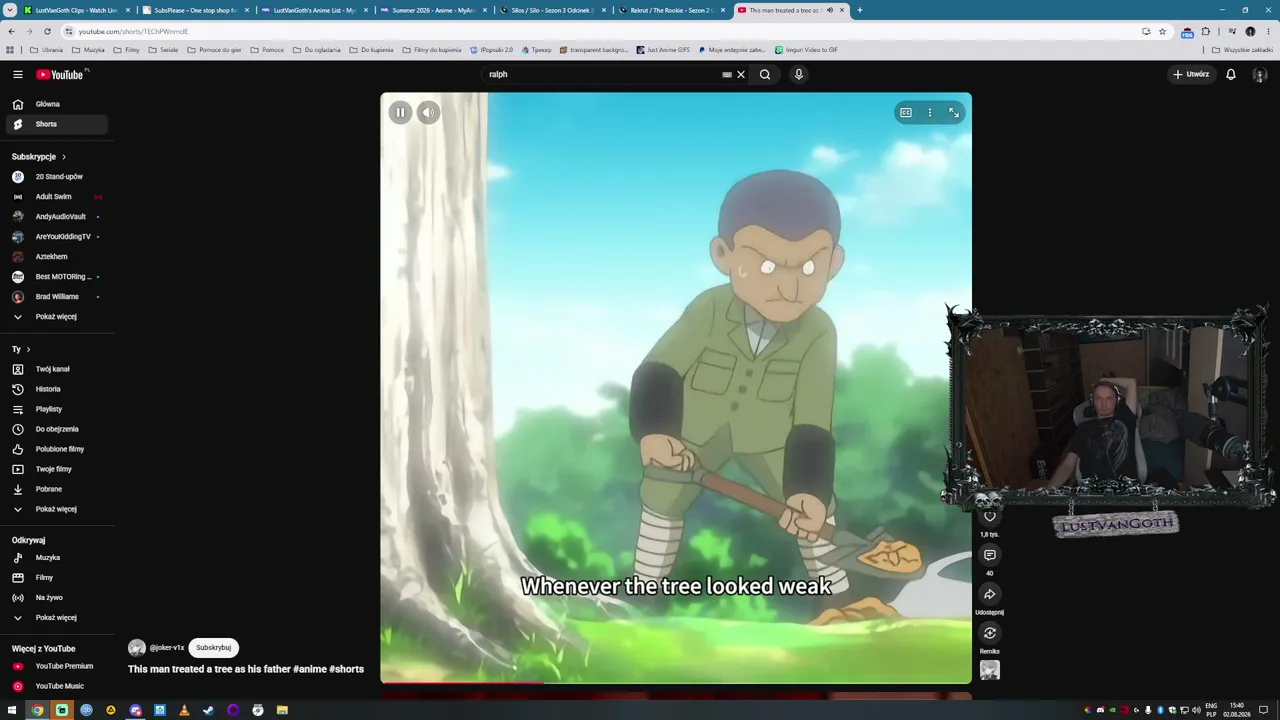Open Playlisty in the sidebar
Screen dimensions: 1280x720
56,409
